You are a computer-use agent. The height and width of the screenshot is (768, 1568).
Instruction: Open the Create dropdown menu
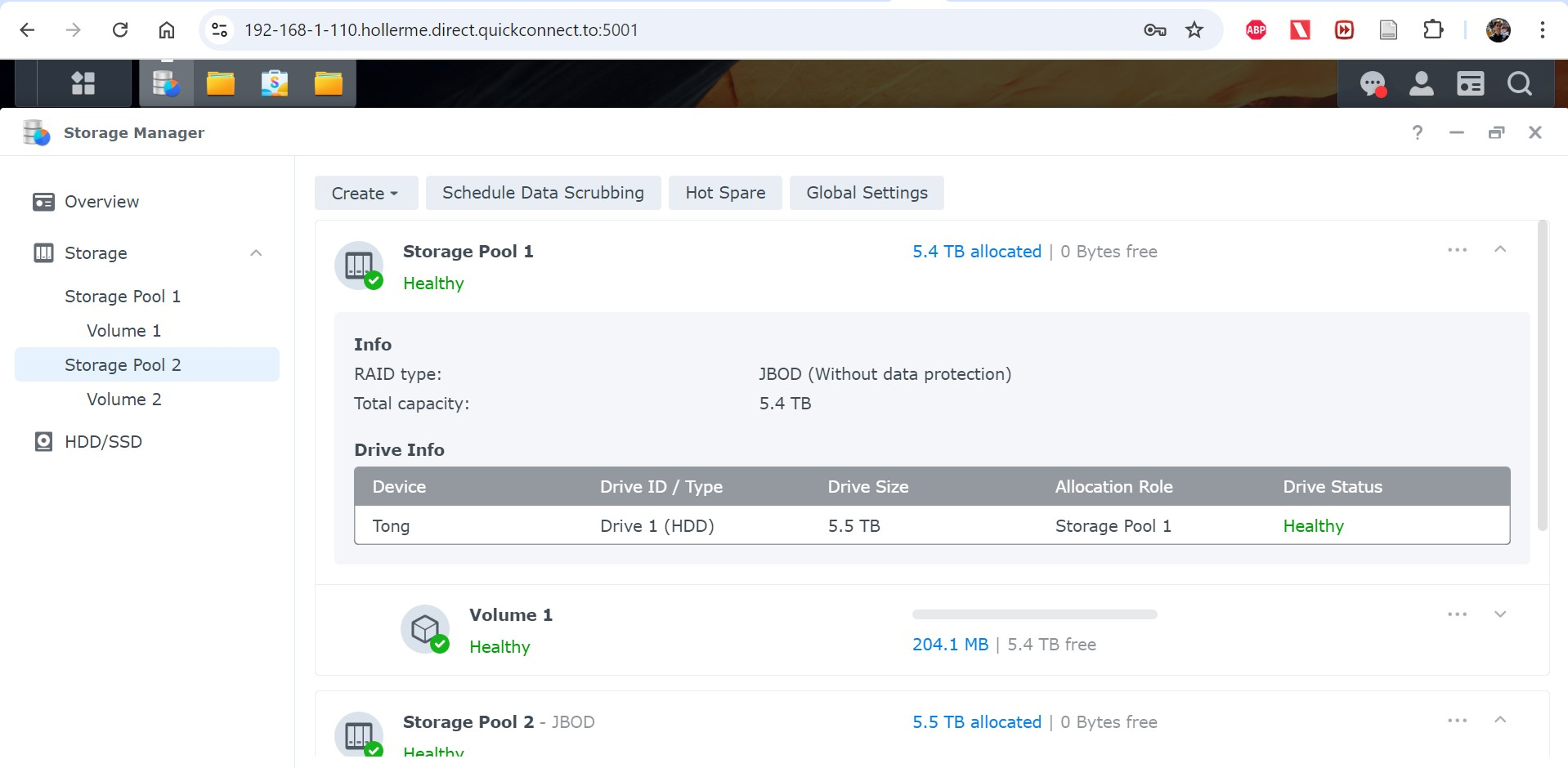click(365, 193)
